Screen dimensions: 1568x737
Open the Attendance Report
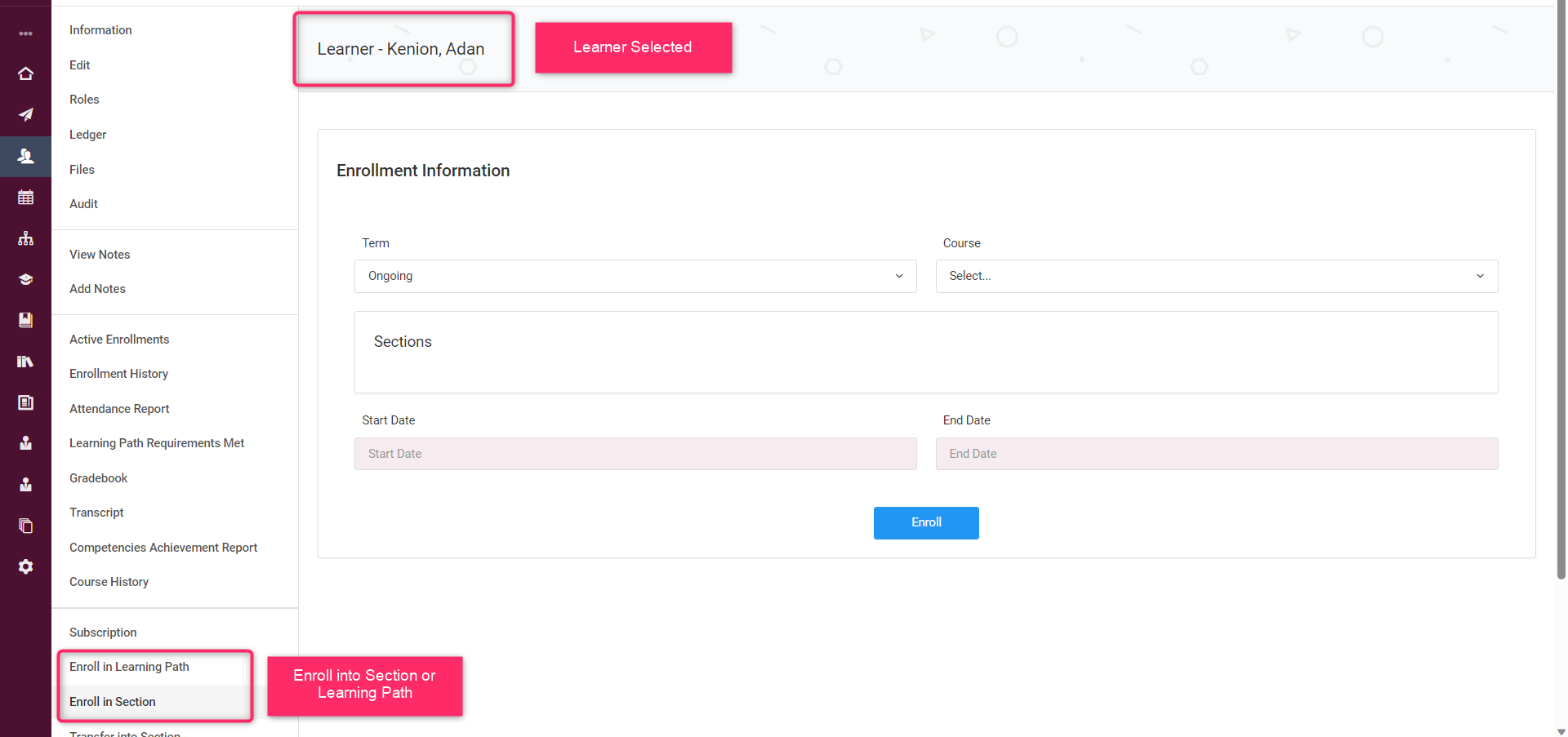coord(119,409)
